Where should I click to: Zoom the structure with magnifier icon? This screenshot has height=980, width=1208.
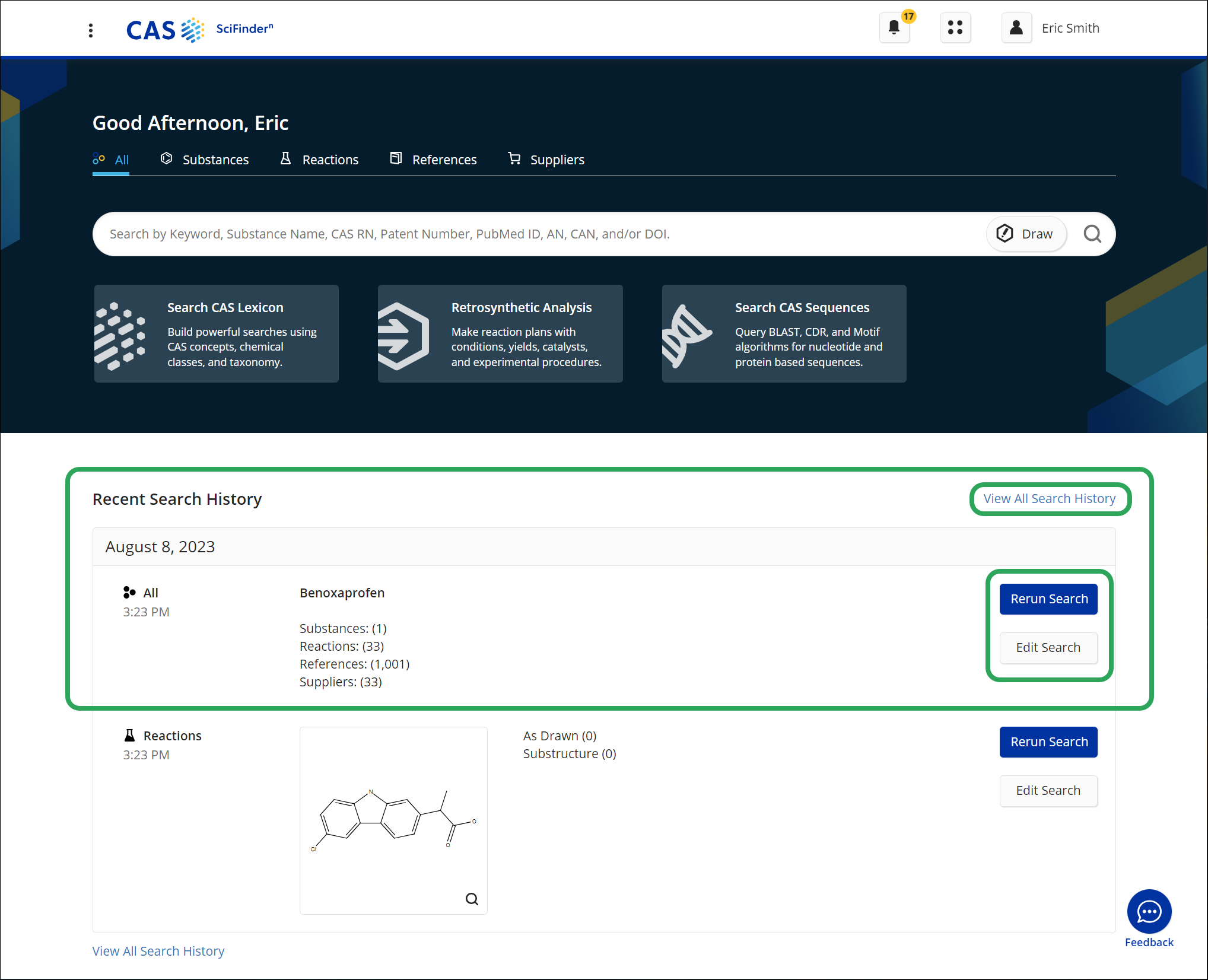coord(472,899)
